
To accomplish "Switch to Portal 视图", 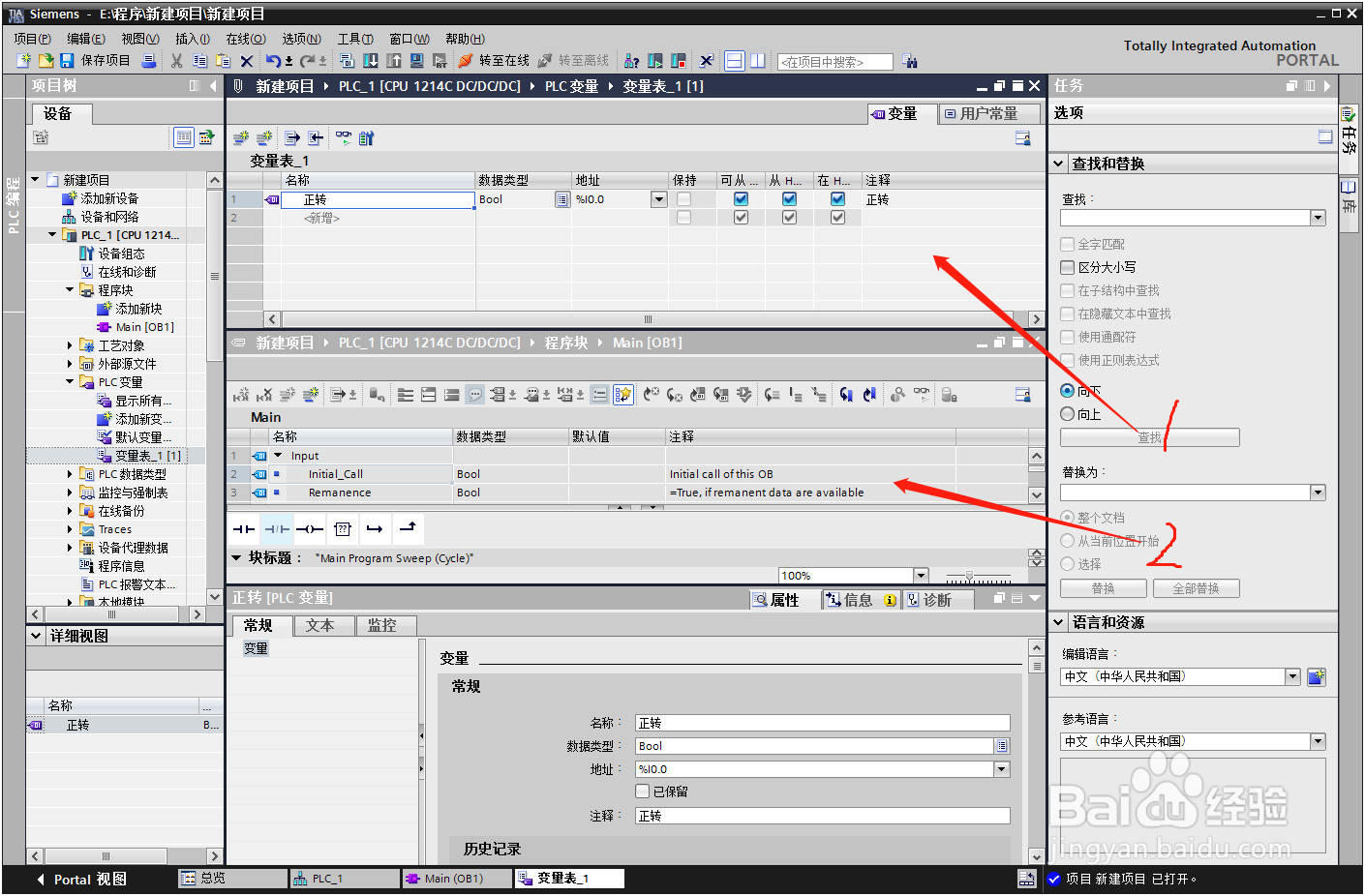I will pyautogui.click(x=82, y=880).
